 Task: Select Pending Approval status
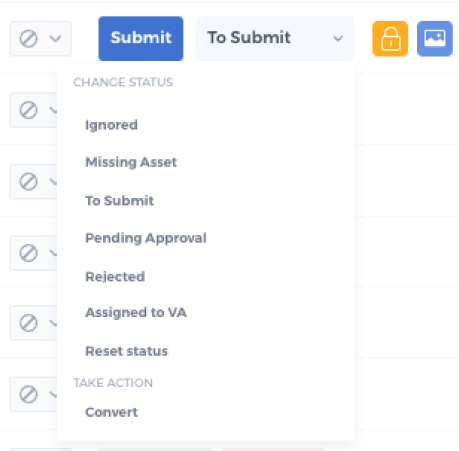(x=146, y=238)
